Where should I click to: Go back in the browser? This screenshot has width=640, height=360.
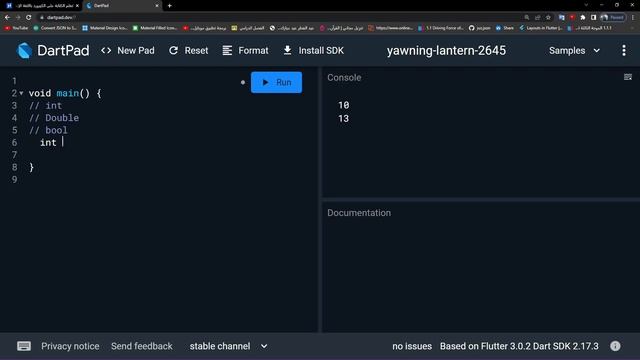pyautogui.click(x=7, y=17)
